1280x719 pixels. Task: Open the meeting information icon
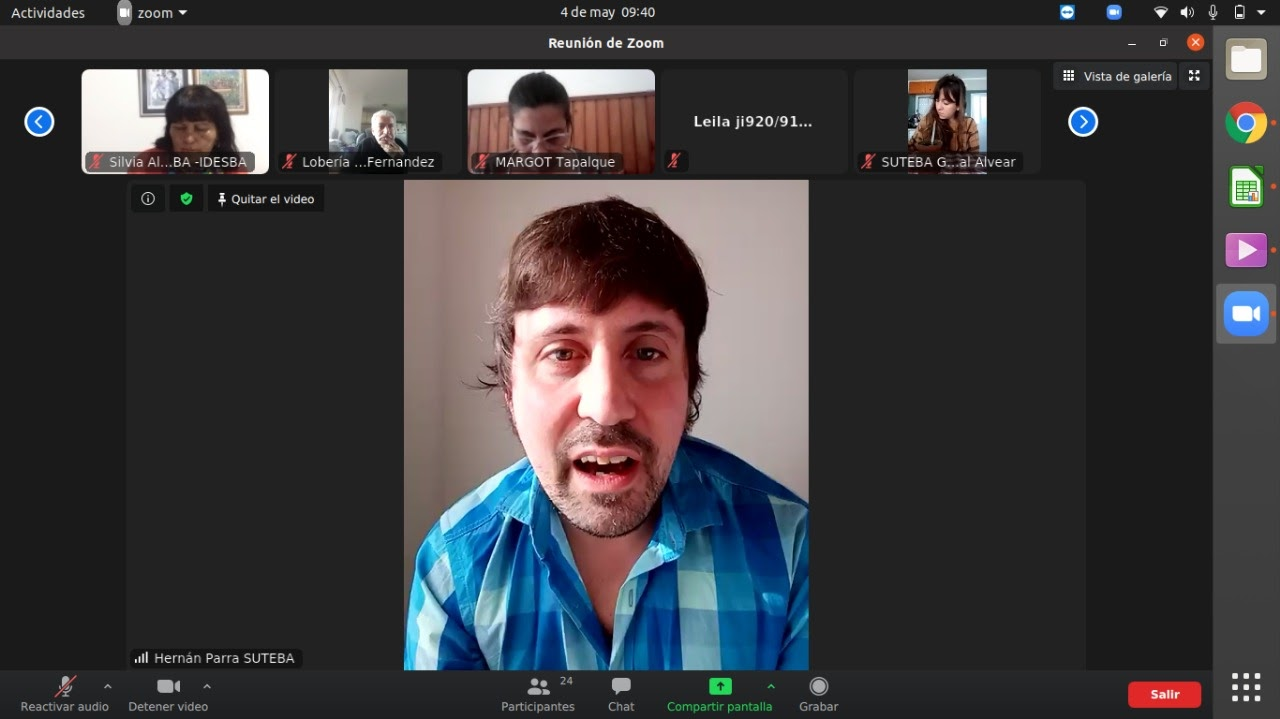[x=148, y=199]
